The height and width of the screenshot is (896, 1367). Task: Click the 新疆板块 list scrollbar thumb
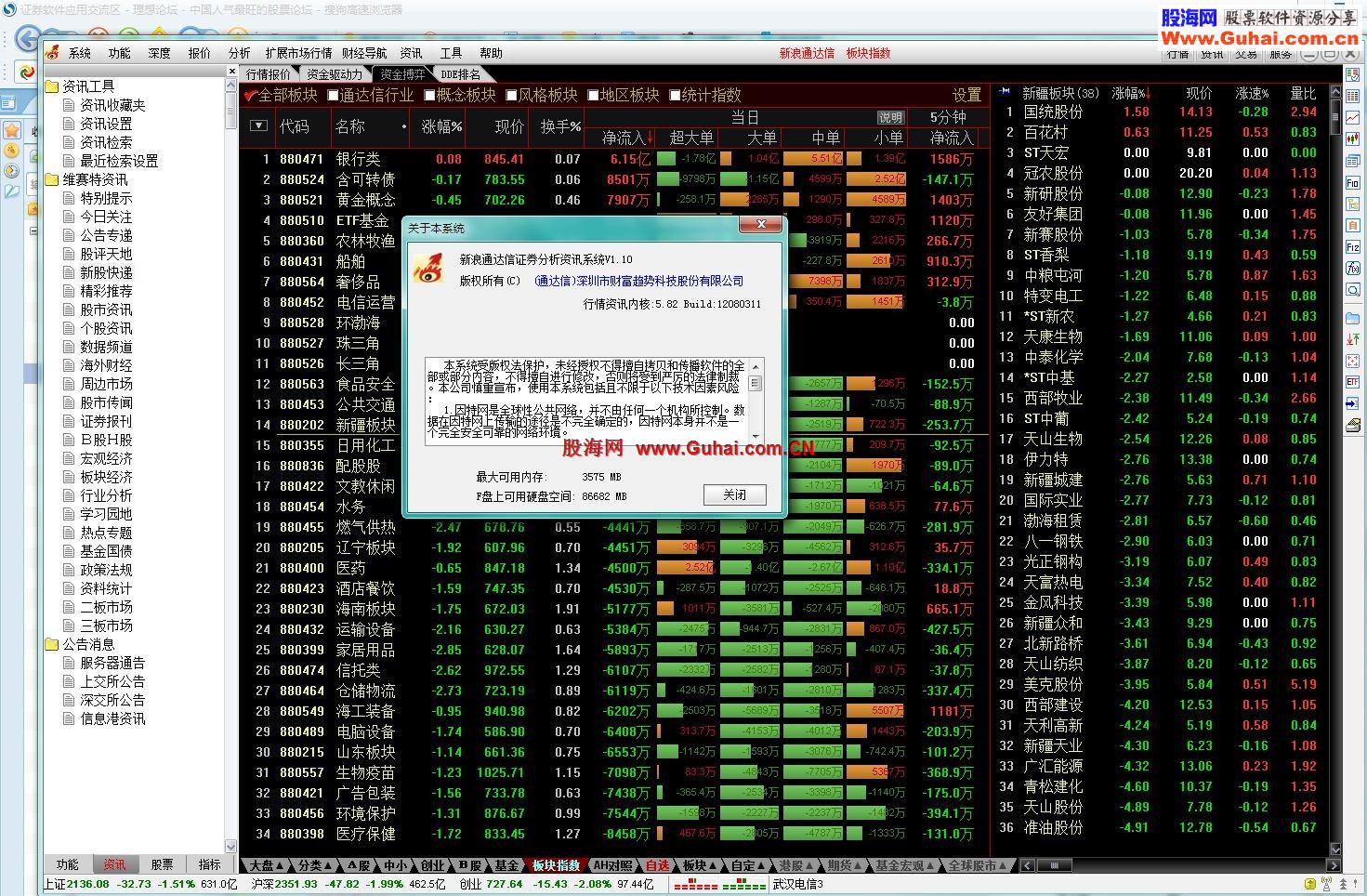(x=1335, y=116)
